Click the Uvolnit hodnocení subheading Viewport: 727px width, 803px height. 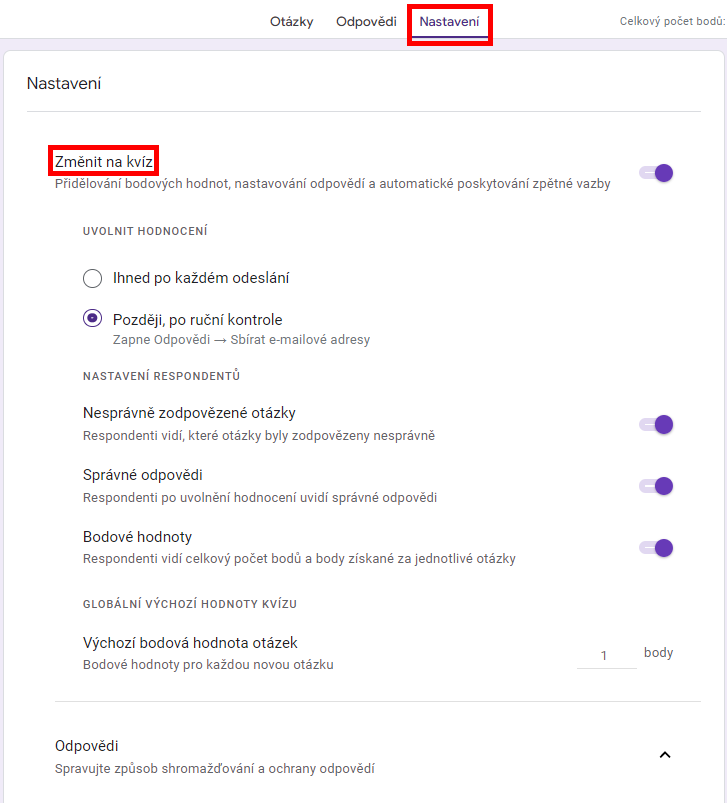coord(145,231)
